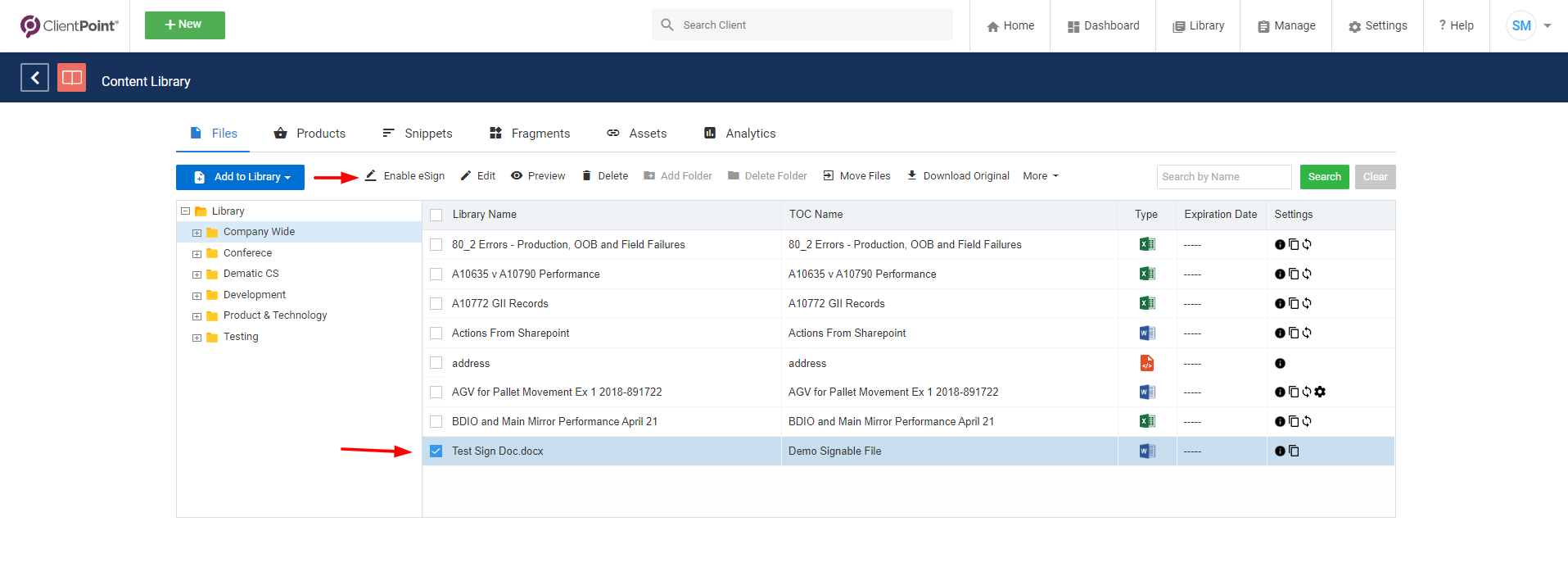This screenshot has height=567, width=1568.
Task: Open the SM user account dropdown
Action: [x=1530, y=25]
